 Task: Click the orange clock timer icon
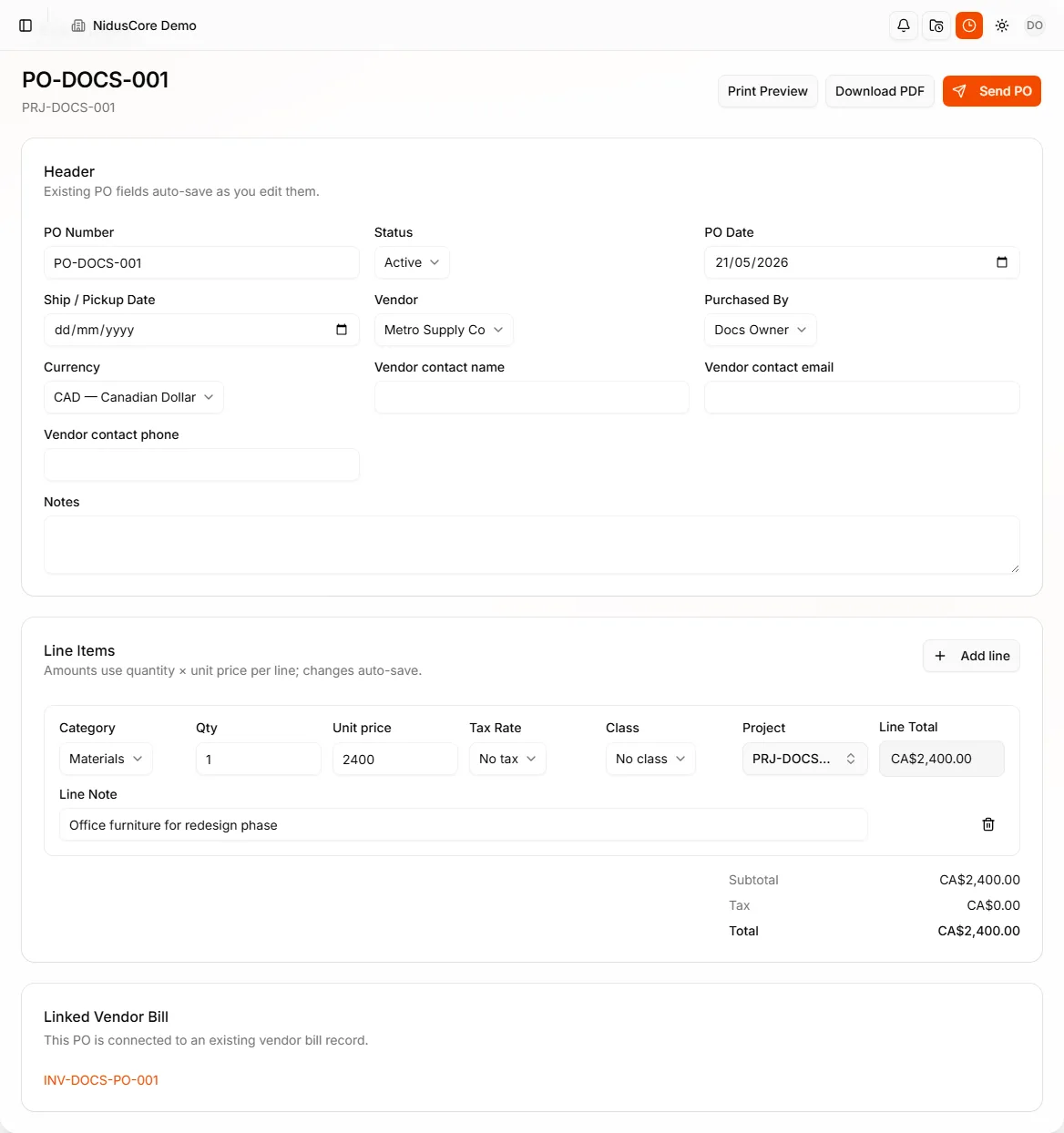(x=969, y=26)
